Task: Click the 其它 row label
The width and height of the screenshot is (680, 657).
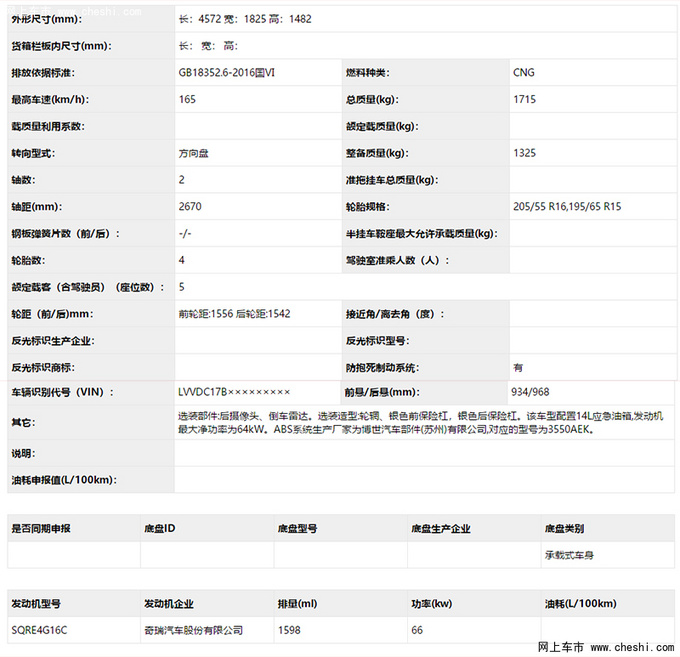Action: coord(23,423)
